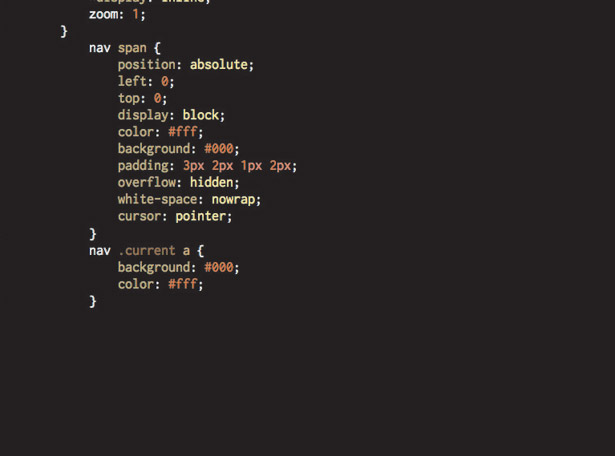Click the #fff value in nav span
The height and width of the screenshot is (456, 615).
[x=182, y=132]
